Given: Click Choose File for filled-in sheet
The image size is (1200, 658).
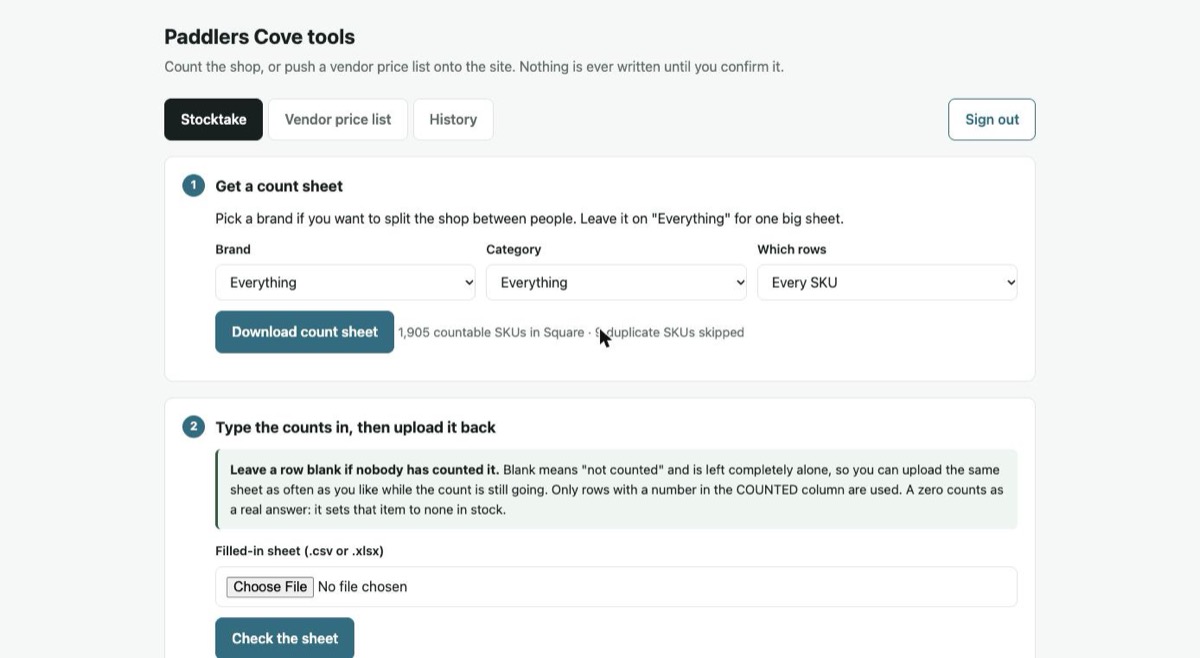Looking at the screenshot, I should (x=270, y=587).
